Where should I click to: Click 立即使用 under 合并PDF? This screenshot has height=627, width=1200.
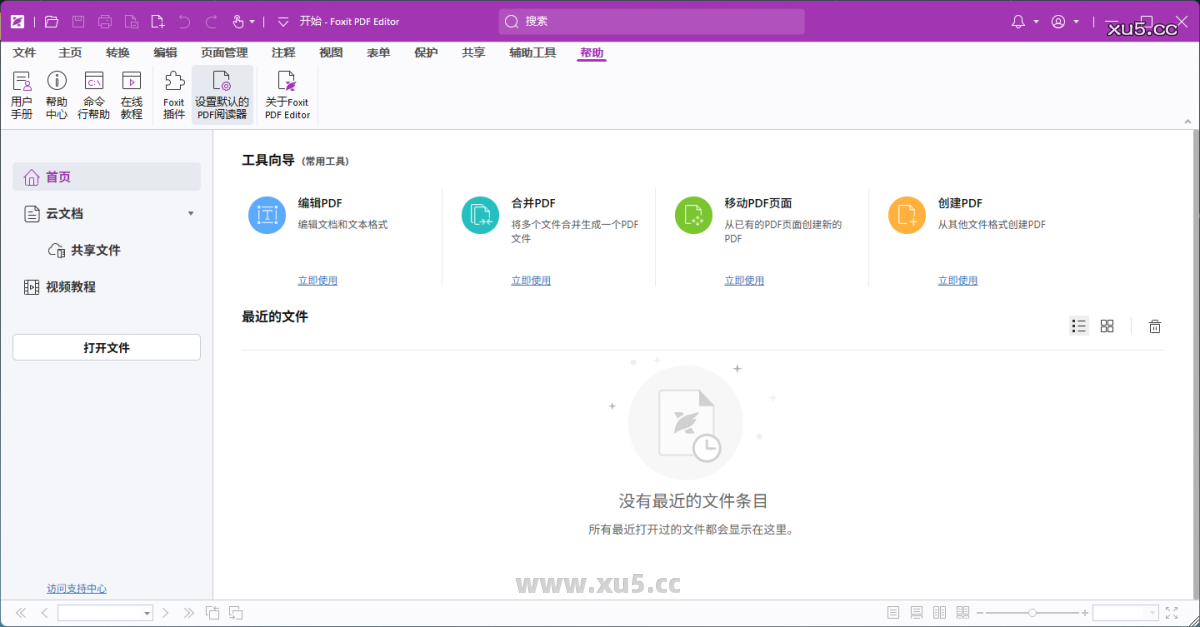(531, 280)
